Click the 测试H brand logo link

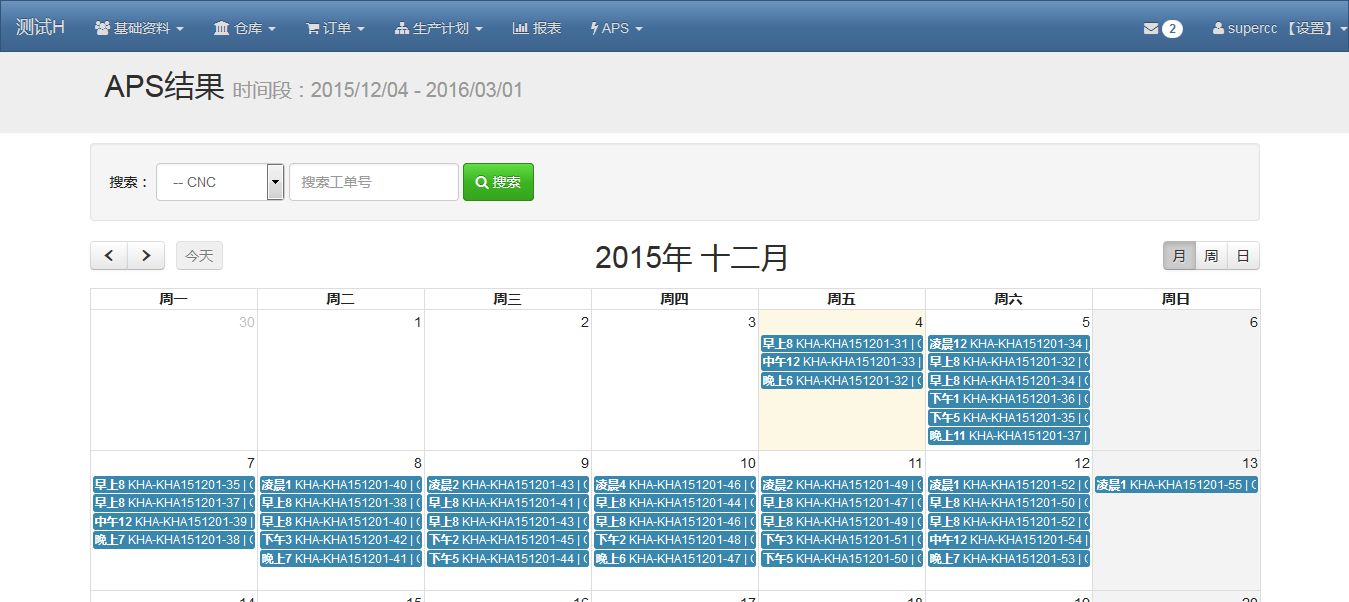[x=40, y=27]
